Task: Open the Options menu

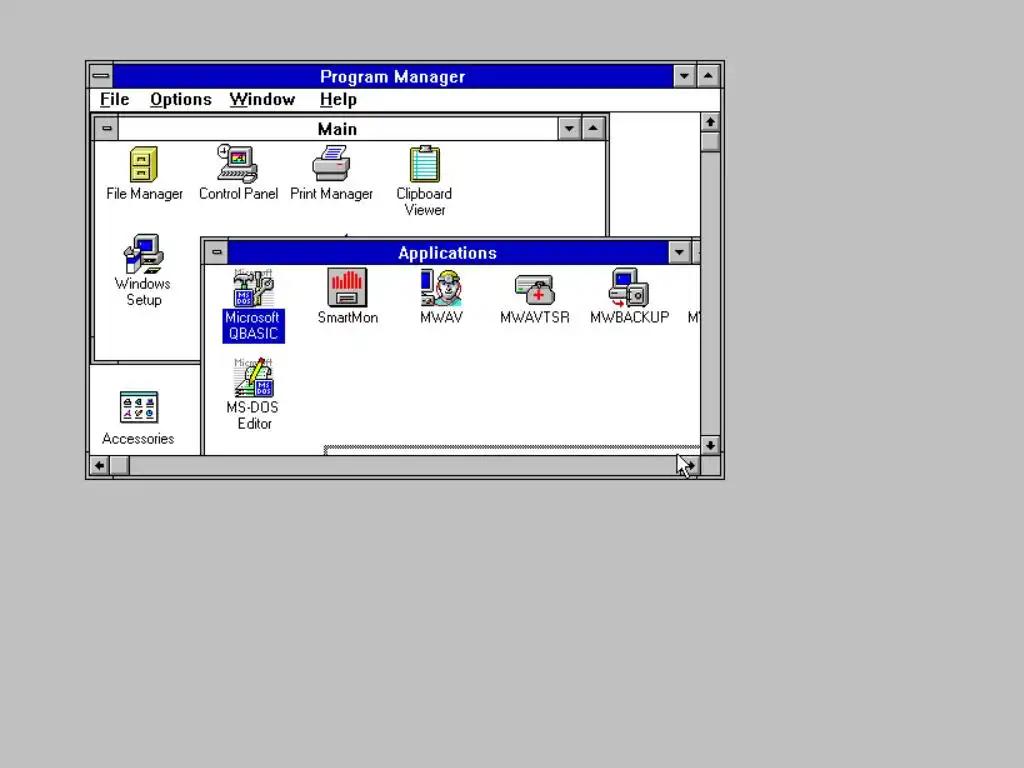Action: coord(181,99)
